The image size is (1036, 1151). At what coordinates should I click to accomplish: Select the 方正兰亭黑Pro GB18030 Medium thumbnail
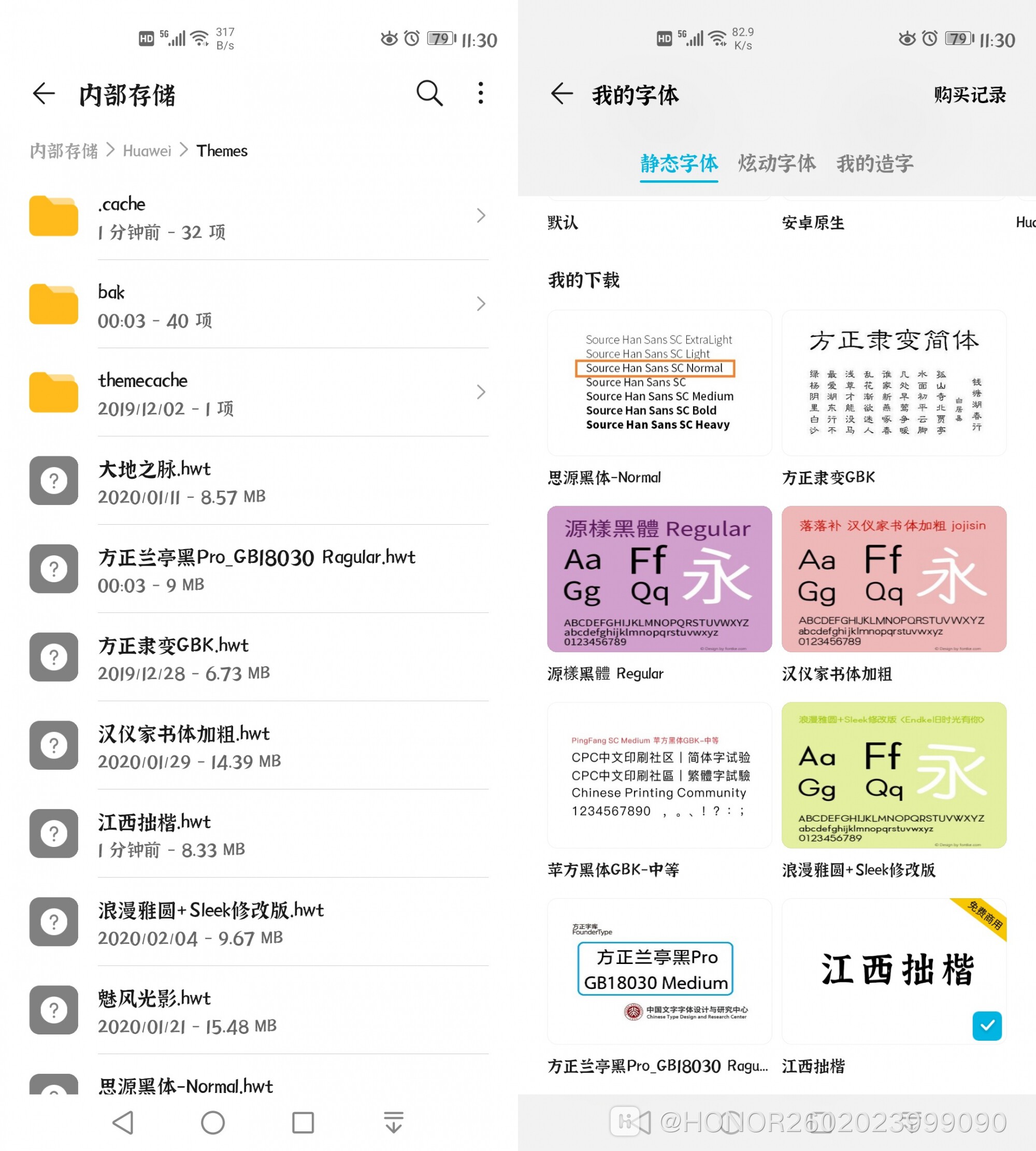pyautogui.click(x=659, y=971)
